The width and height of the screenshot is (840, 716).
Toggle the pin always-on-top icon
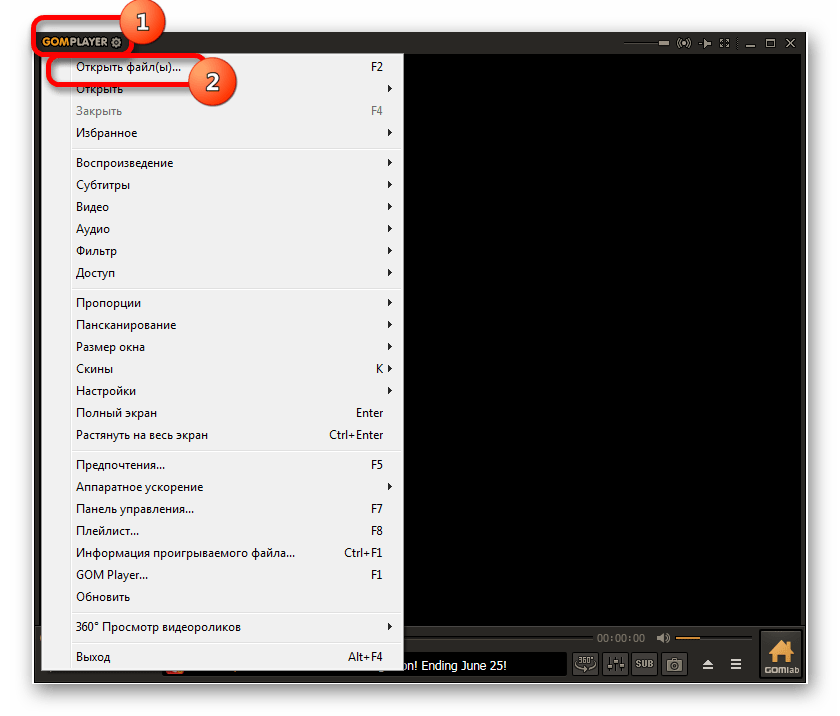coord(705,43)
